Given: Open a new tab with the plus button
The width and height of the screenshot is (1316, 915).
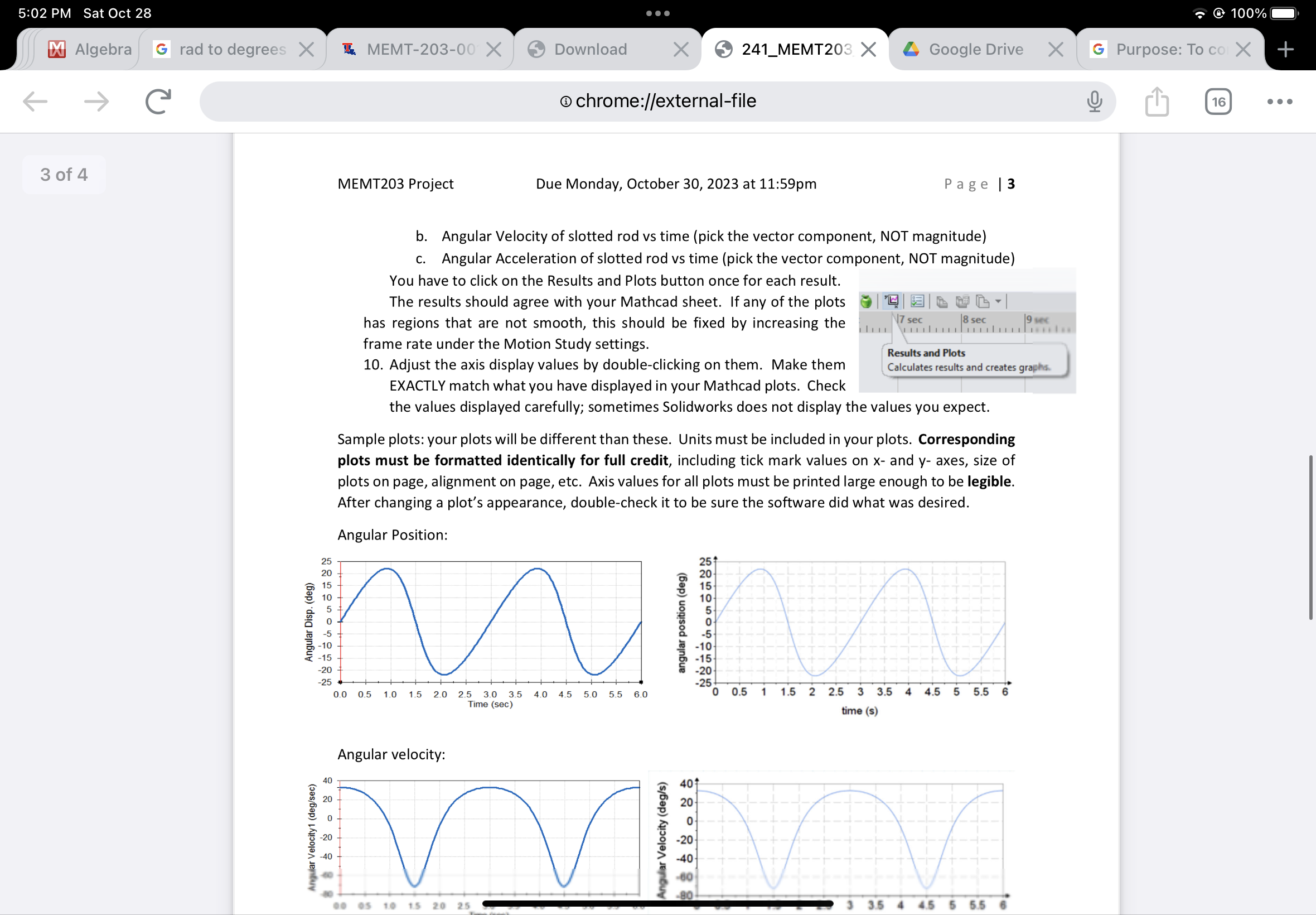Looking at the screenshot, I should [x=1285, y=49].
